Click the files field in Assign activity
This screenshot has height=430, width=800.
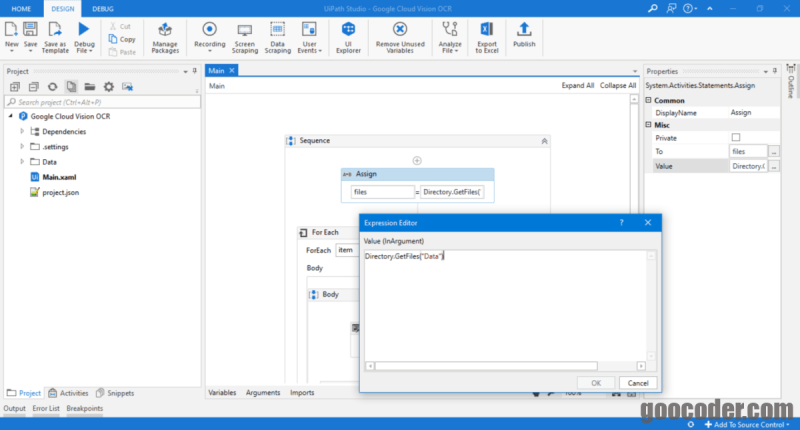(382, 192)
